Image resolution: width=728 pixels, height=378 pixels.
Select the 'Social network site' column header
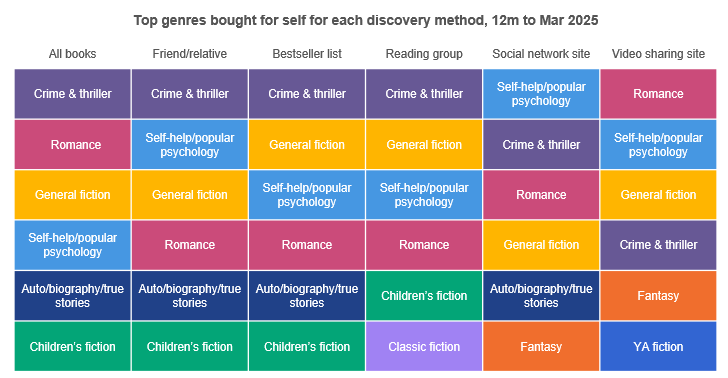pyautogui.click(x=541, y=54)
